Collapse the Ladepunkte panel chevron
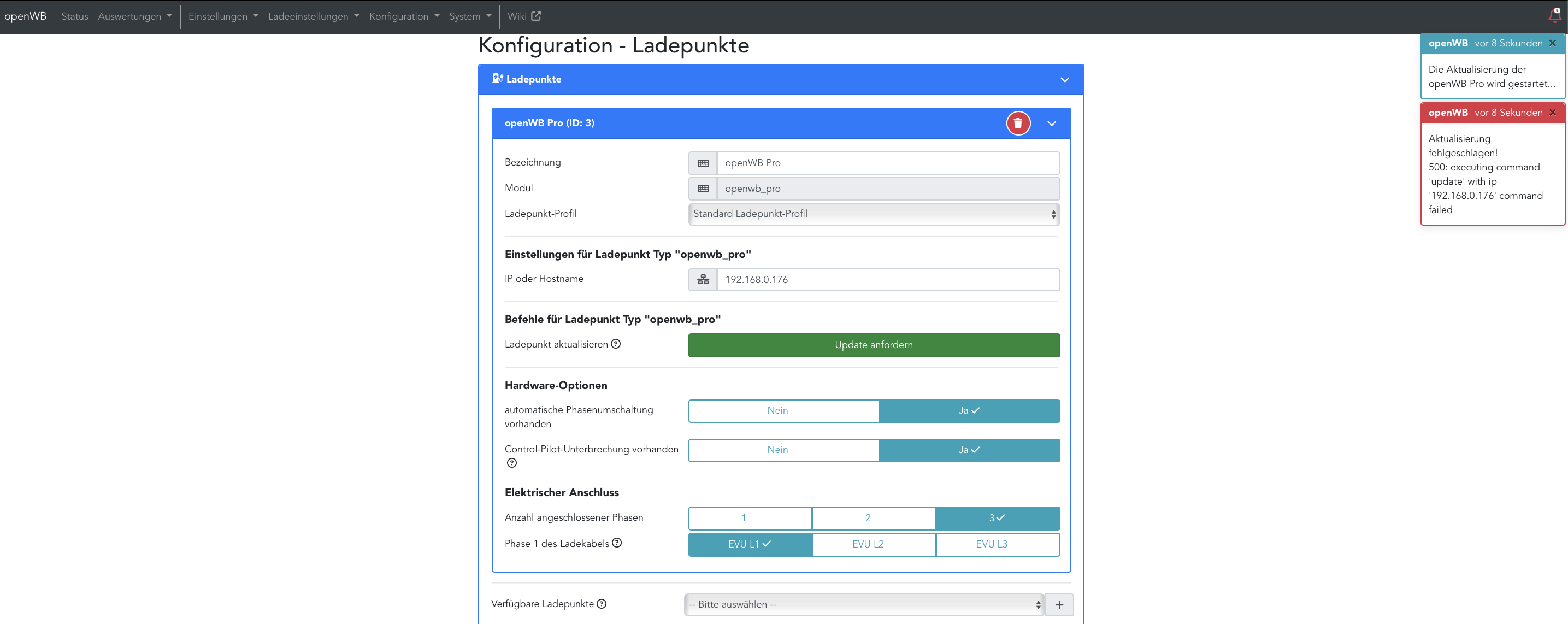This screenshot has width=1568, height=624. pos(1065,80)
